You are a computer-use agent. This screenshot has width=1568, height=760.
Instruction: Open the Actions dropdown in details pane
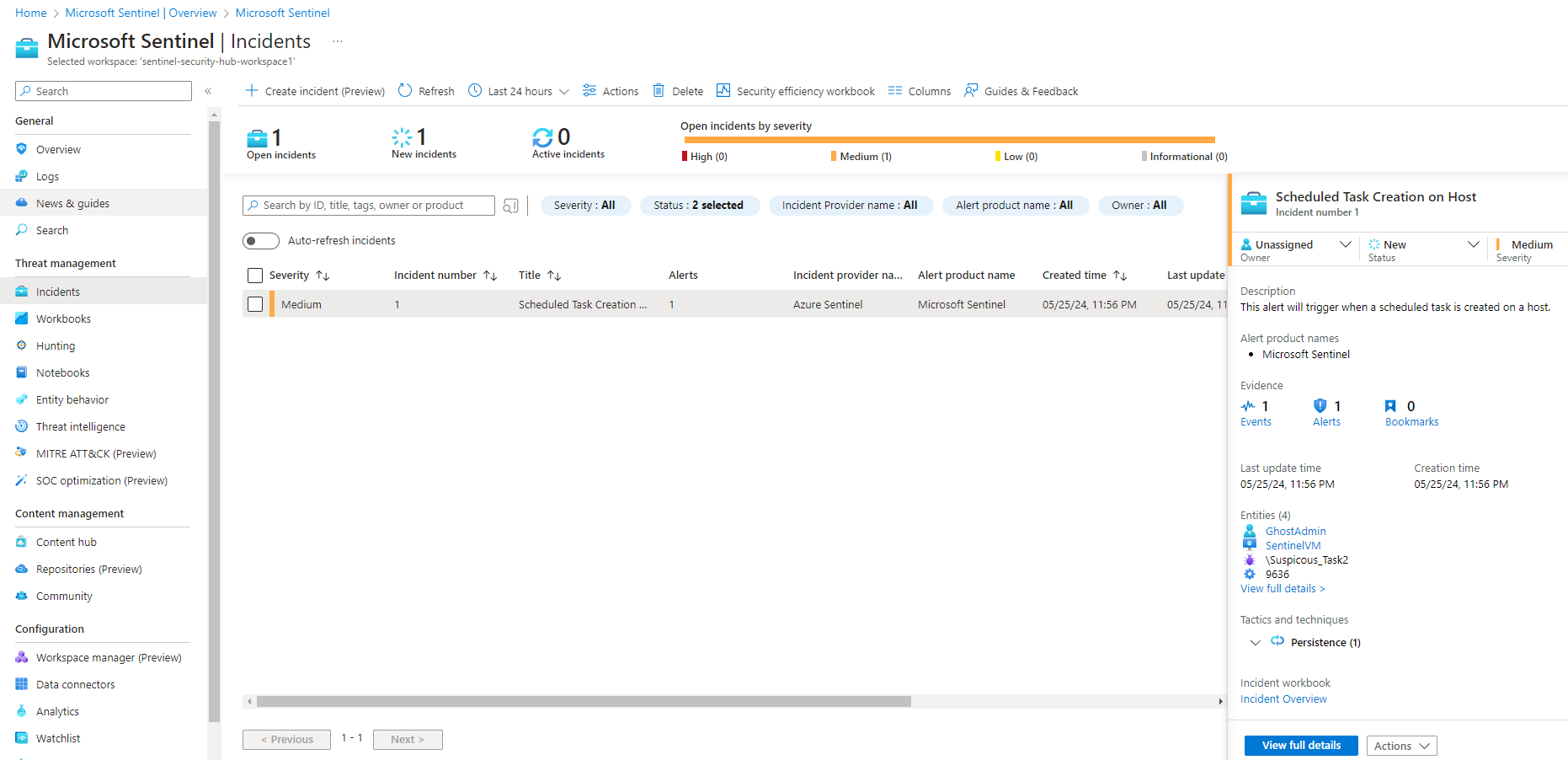pos(1401,746)
